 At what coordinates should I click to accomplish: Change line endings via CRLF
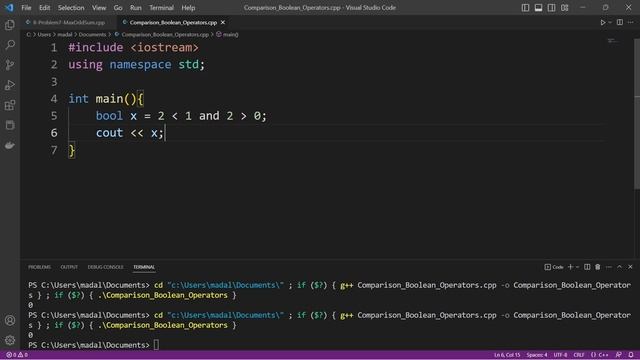tap(579, 355)
